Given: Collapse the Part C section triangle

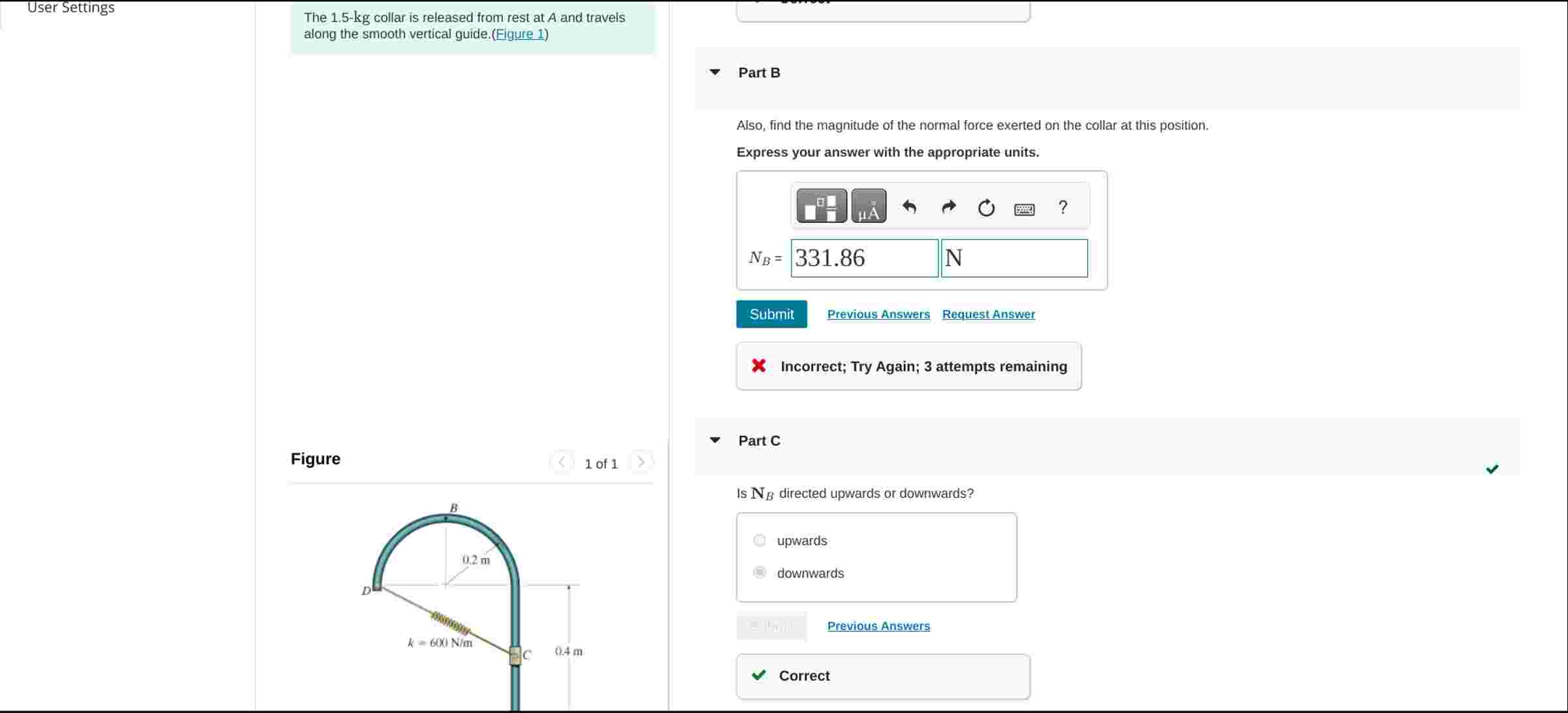Looking at the screenshot, I should pyautogui.click(x=715, y=441).
